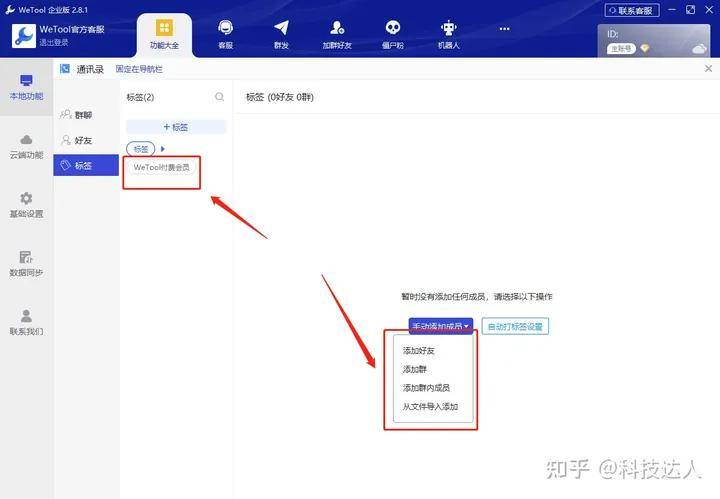Select the 标签 menu item
The height and width of the screenshot is (499, 720).
pyautogui.click(x=86, y=165)
